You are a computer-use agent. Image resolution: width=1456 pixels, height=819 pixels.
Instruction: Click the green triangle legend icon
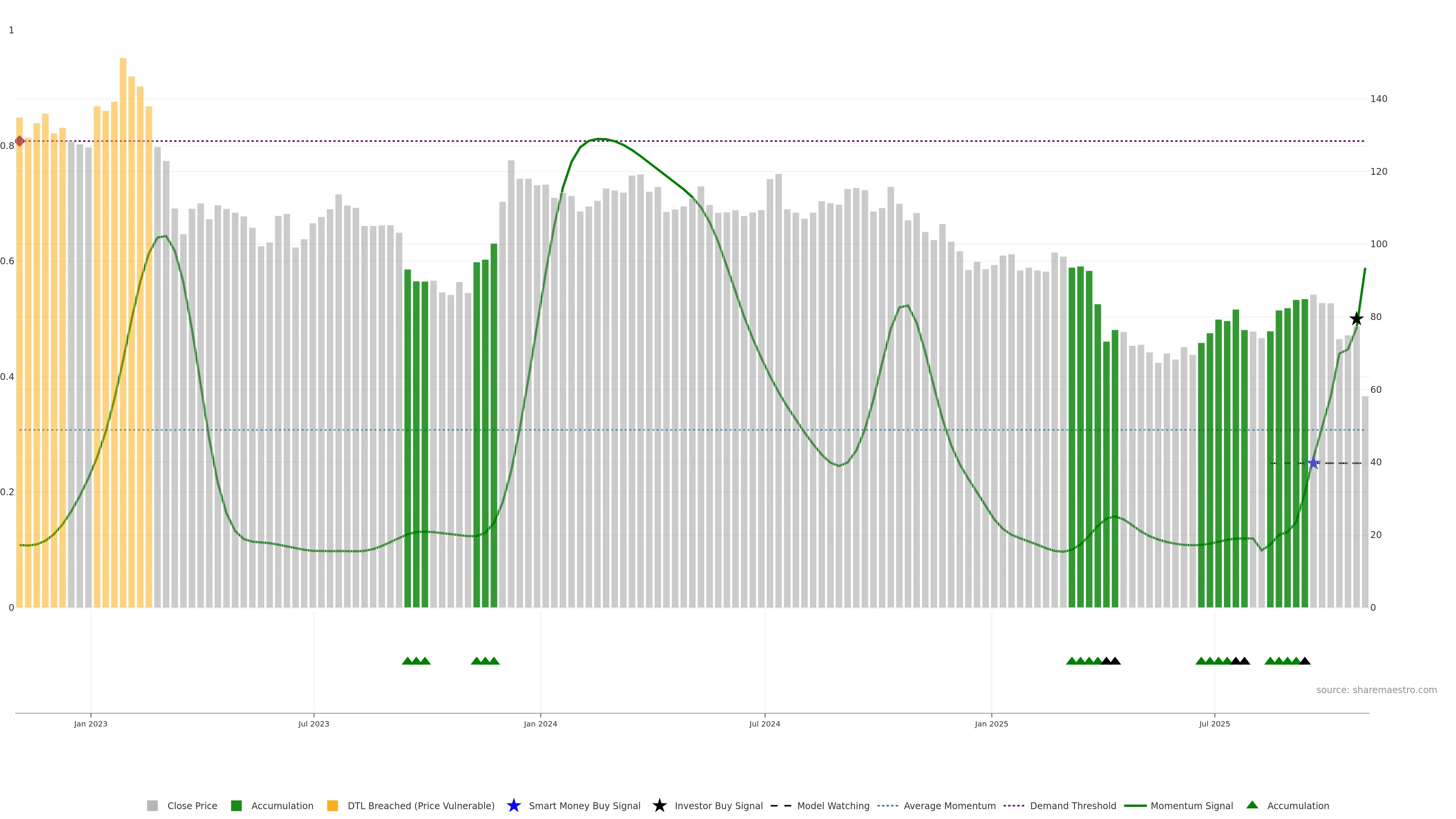1252,805
